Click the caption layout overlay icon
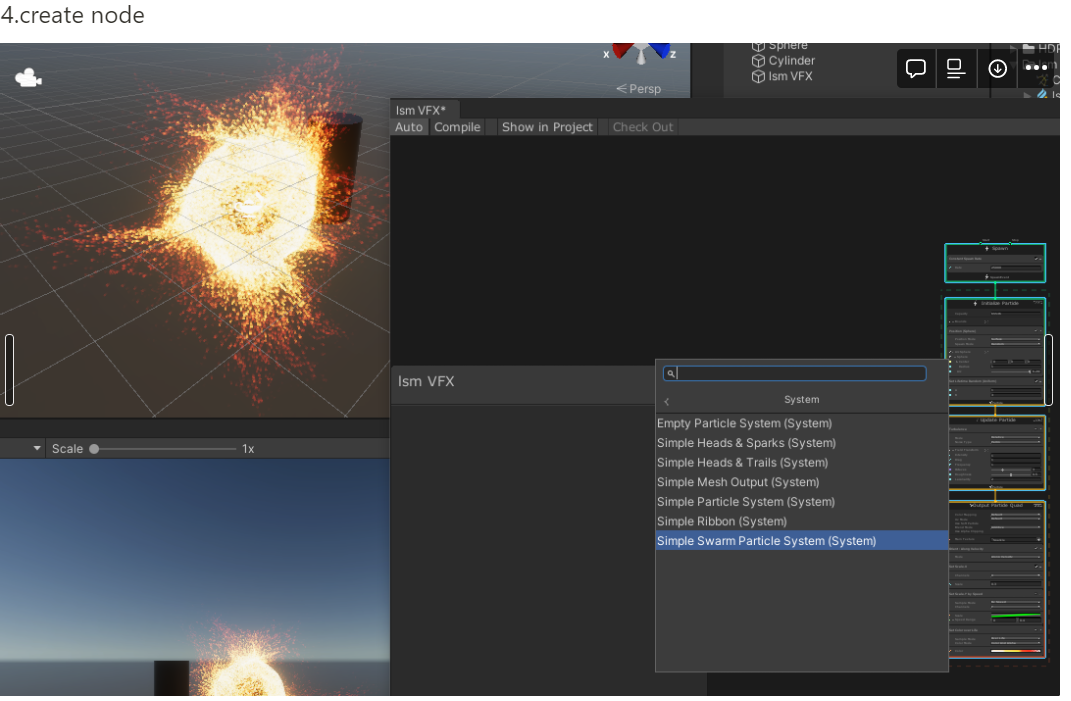The image size is (1071, 701). 956,68
